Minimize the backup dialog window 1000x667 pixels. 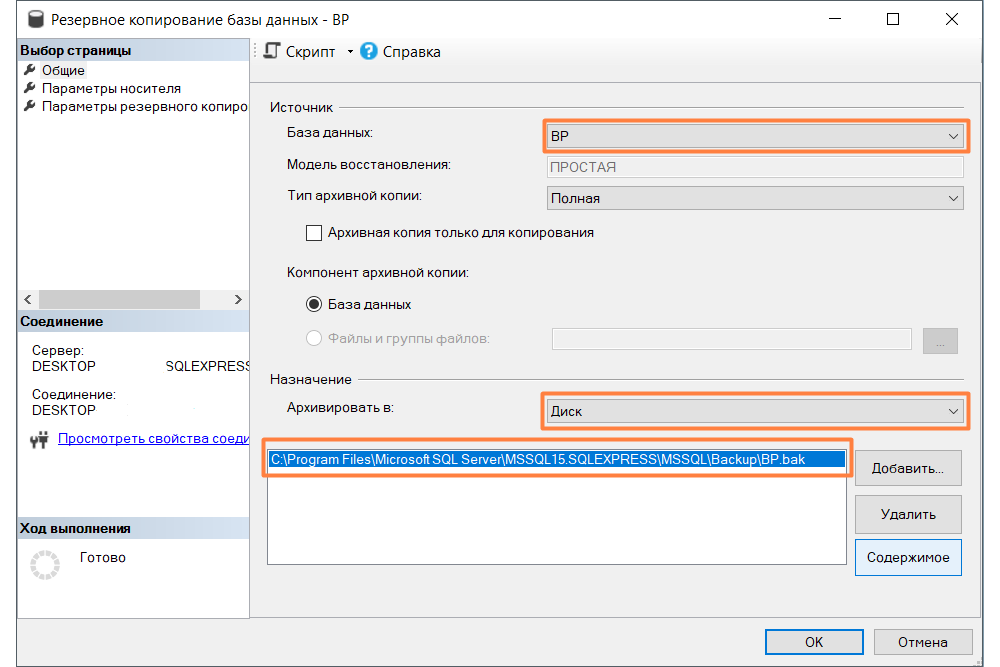tap(835, 19)
